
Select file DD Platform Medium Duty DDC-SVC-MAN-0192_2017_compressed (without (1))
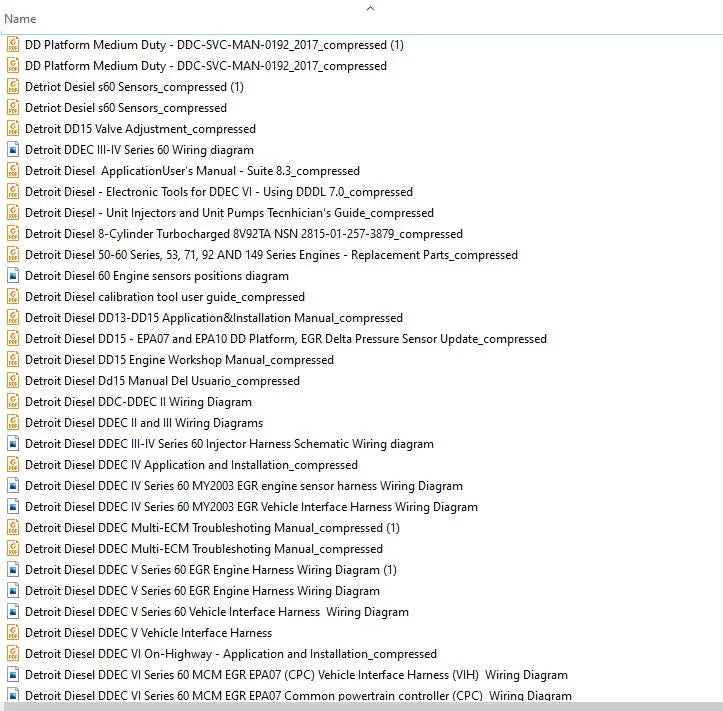[x=206, y=66]
